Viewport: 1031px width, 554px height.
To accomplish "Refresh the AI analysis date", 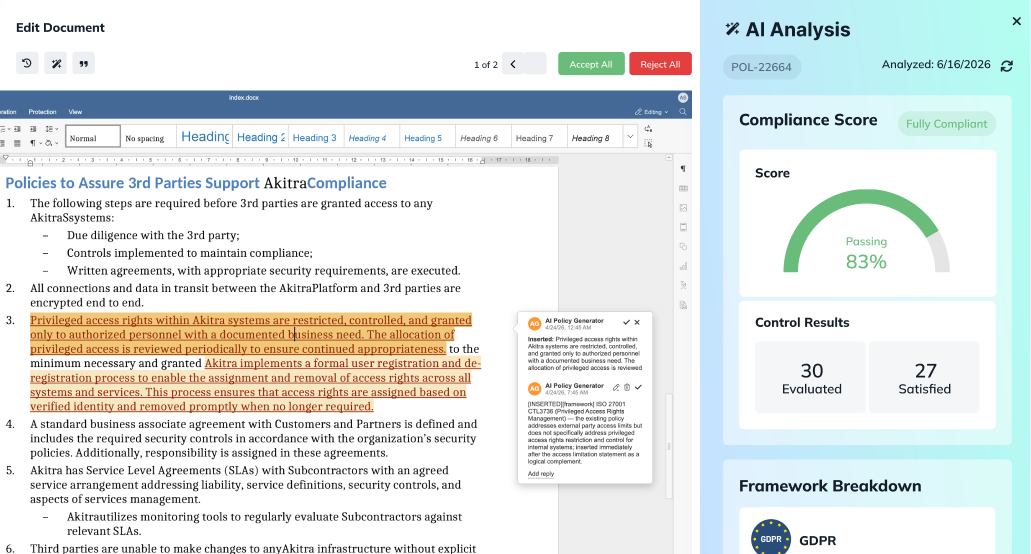I will point(1007,66).
